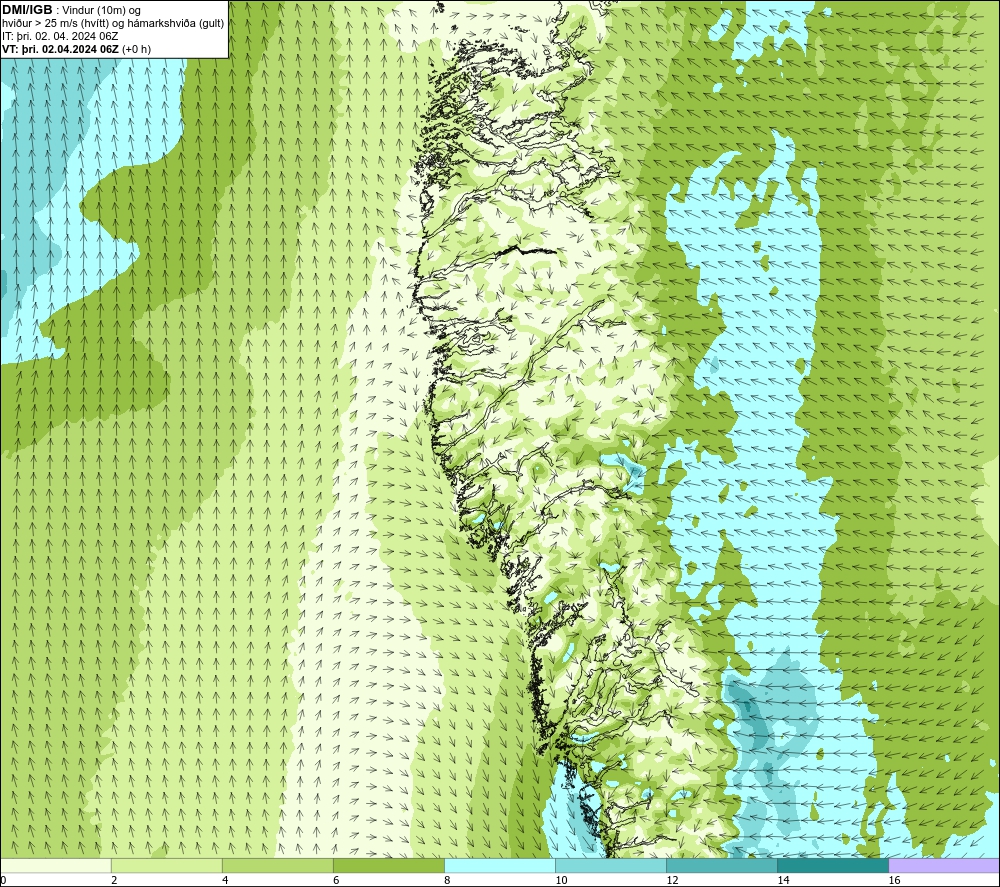Click the scale label 16
This screenshot has width=1000, height=887.
coord(894,881)
